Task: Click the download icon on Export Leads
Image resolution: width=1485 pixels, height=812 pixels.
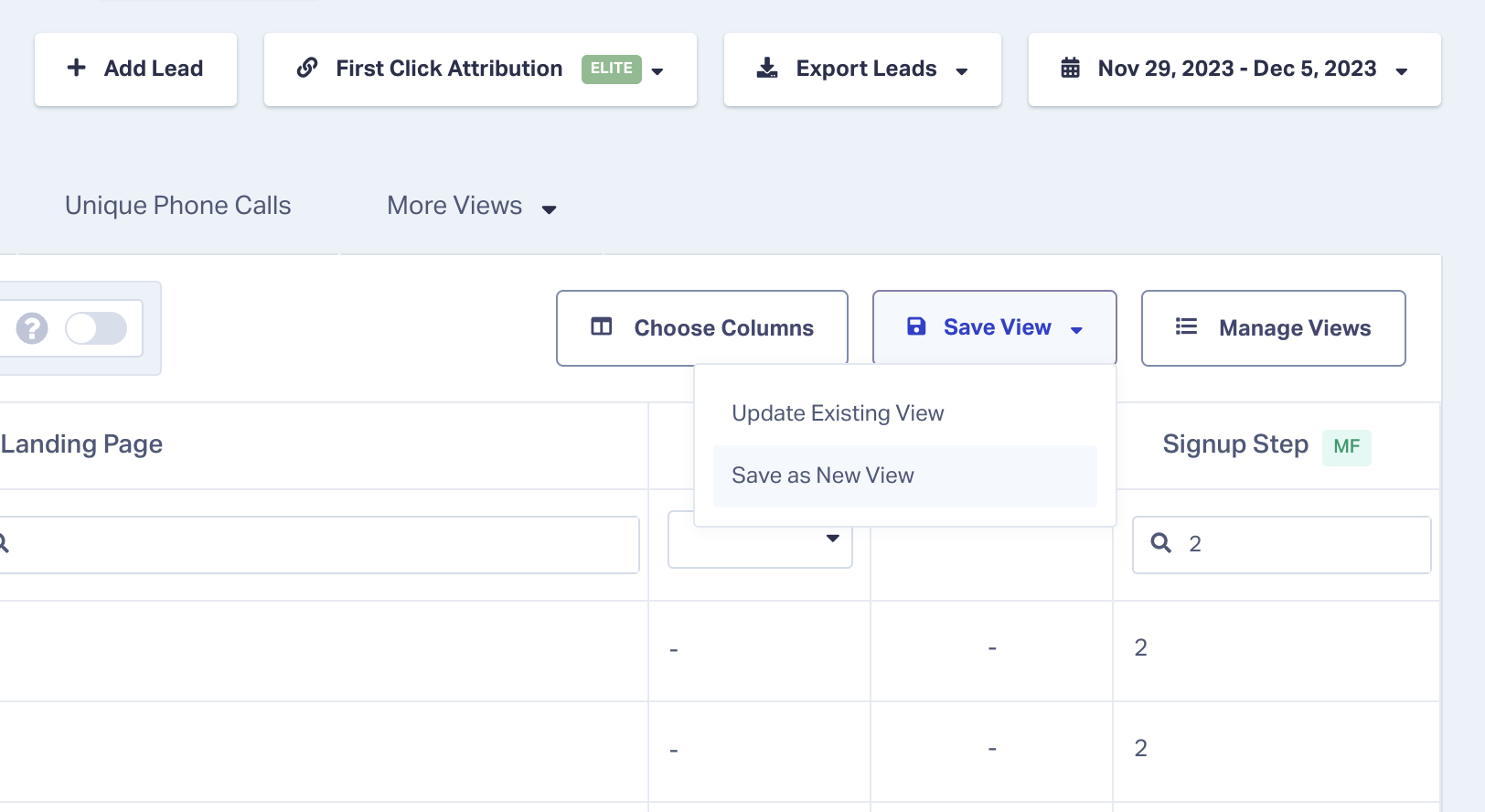Action: pyautogui.click(x=766, y=67)
